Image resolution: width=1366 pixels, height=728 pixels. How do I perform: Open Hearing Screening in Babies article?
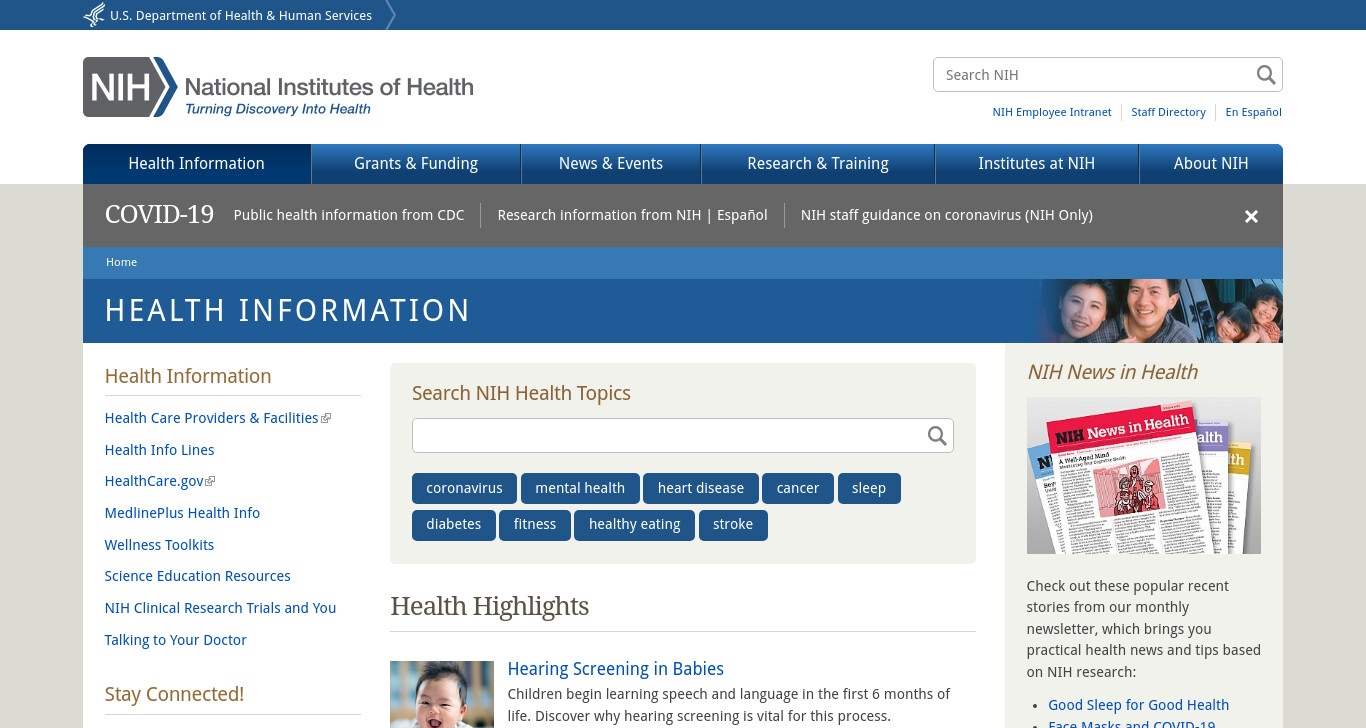click(x=615, y=669)
